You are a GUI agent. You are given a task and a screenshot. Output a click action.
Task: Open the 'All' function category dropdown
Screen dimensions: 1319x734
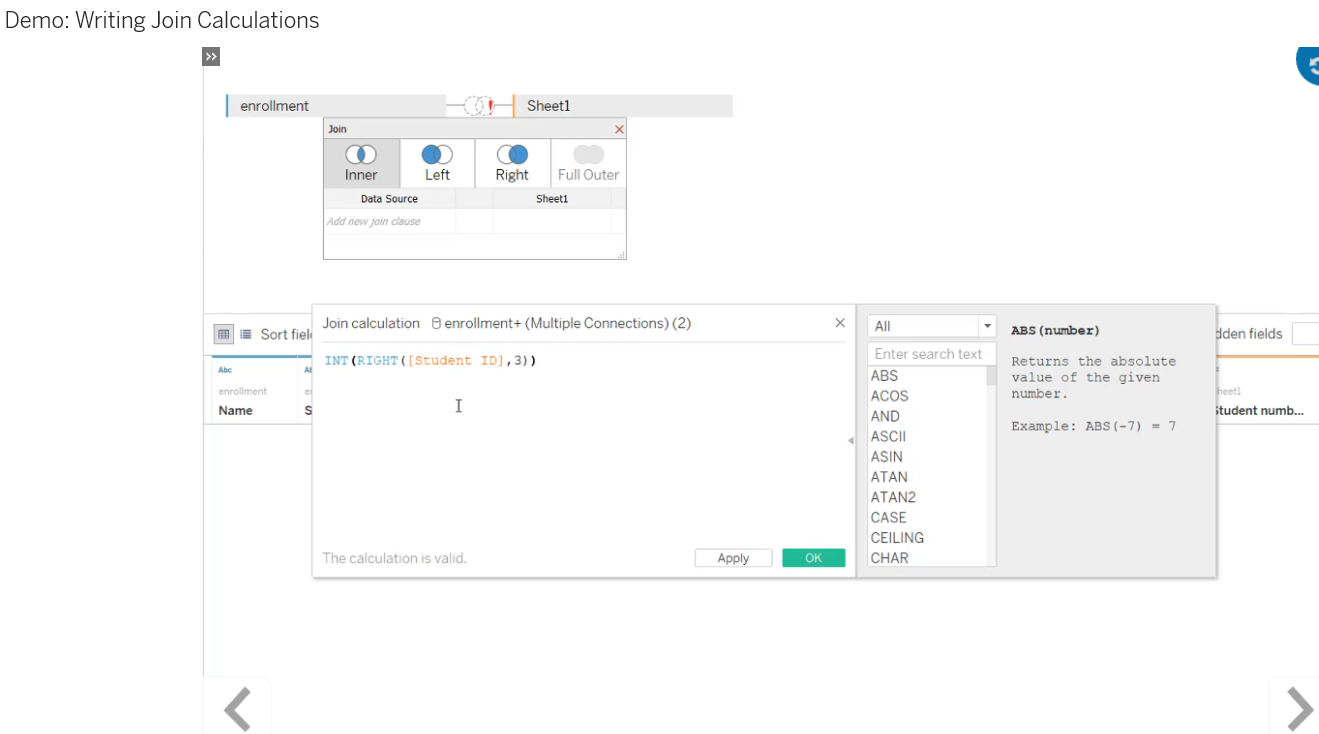(932, 326)
